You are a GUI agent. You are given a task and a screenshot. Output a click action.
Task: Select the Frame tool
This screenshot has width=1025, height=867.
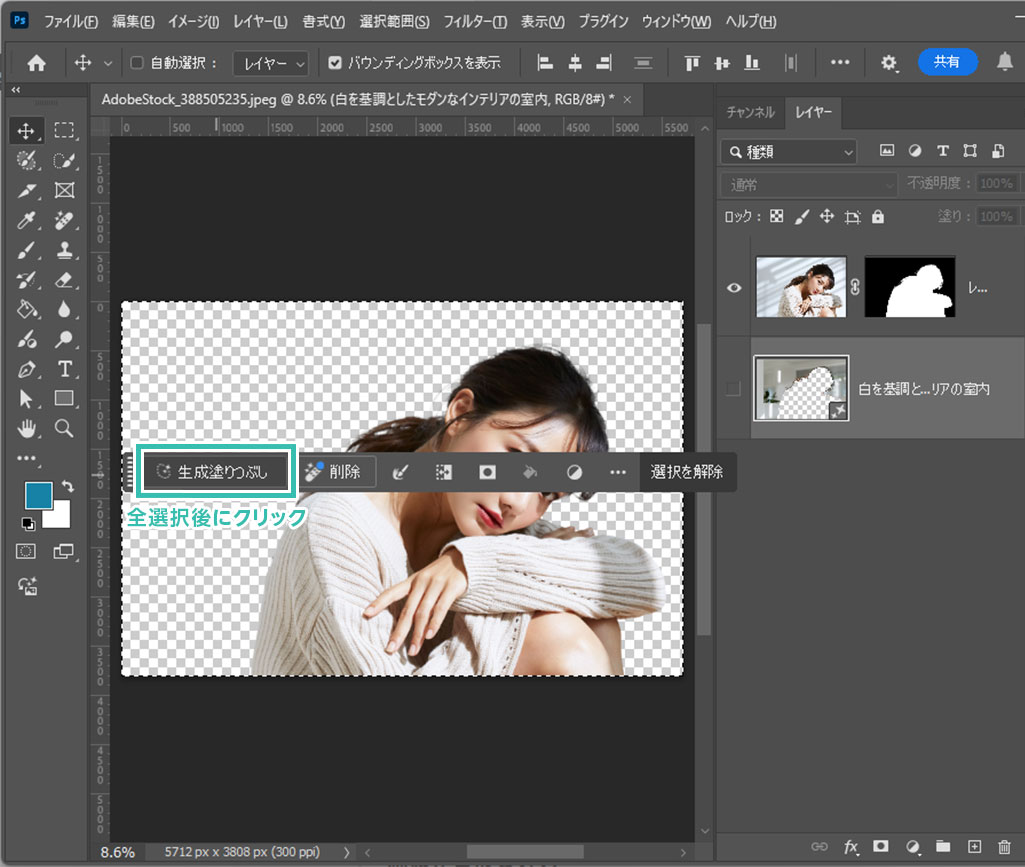point(64,190)
